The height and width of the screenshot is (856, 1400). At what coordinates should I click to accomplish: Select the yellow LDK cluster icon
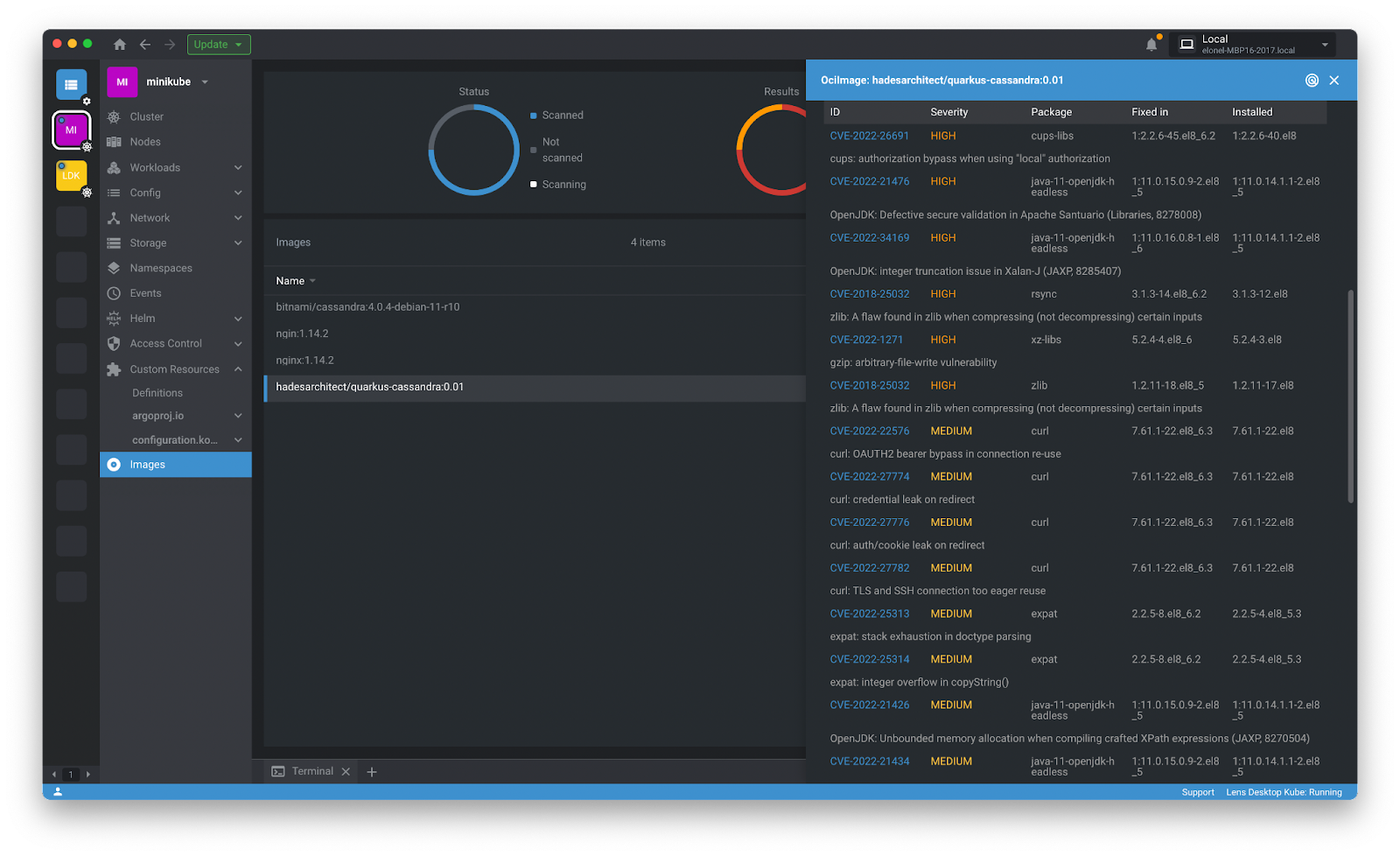pyautogui.click(x=71, y=176)
